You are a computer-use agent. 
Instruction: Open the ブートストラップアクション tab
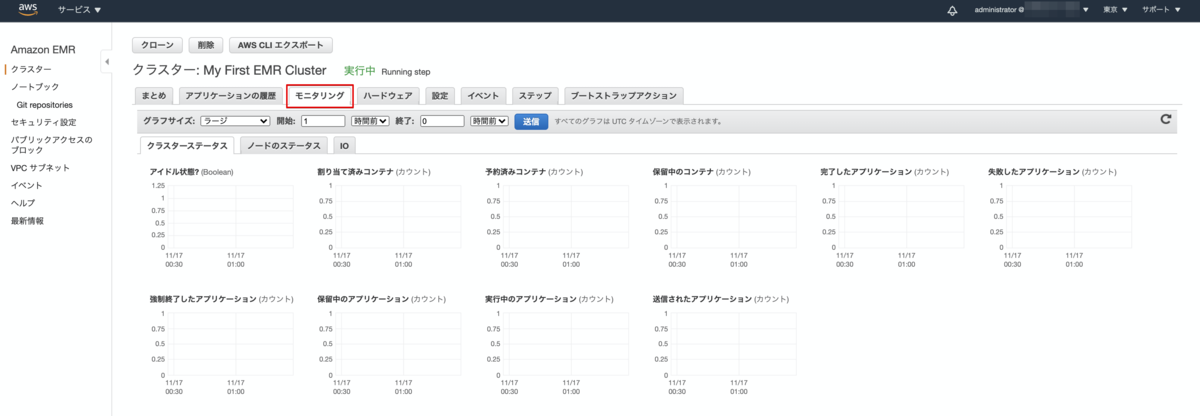(x=623, y=96)
